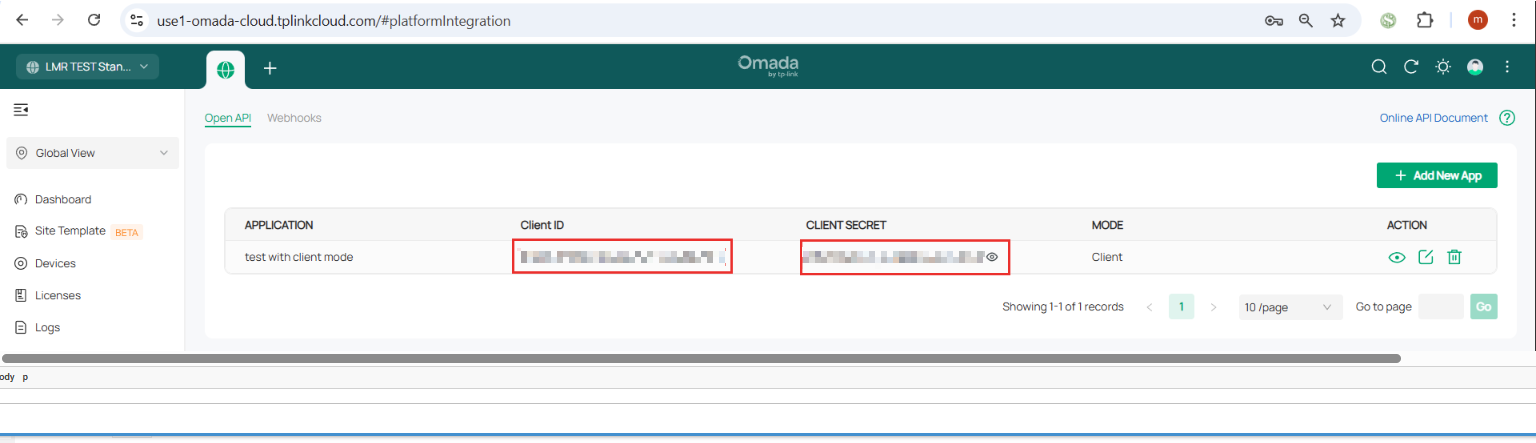Switch to the Open API tab
Viewport: 1536px width, 443px height.
[x=228, y=118]
